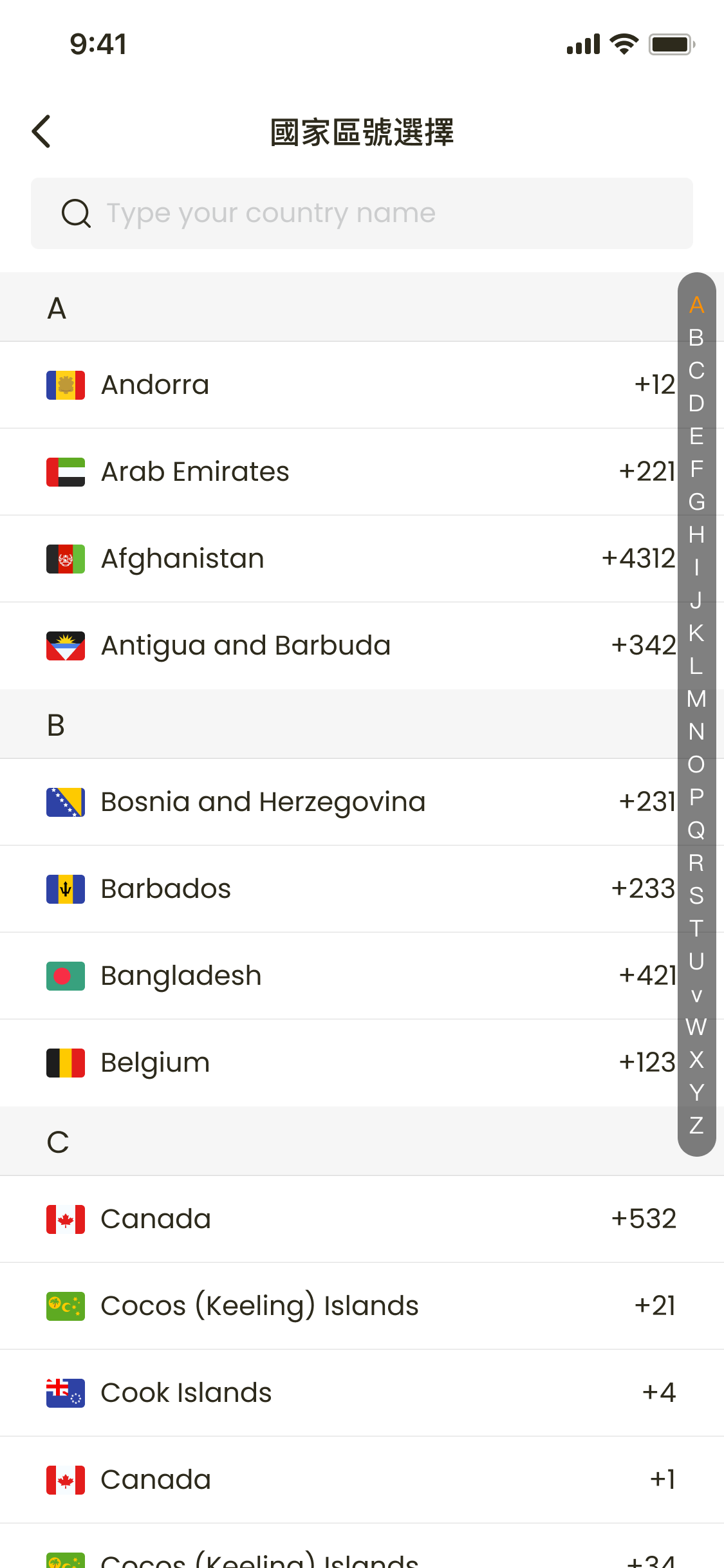Focus the country name search field
The image size is (724, 1568).
[386, 213]
